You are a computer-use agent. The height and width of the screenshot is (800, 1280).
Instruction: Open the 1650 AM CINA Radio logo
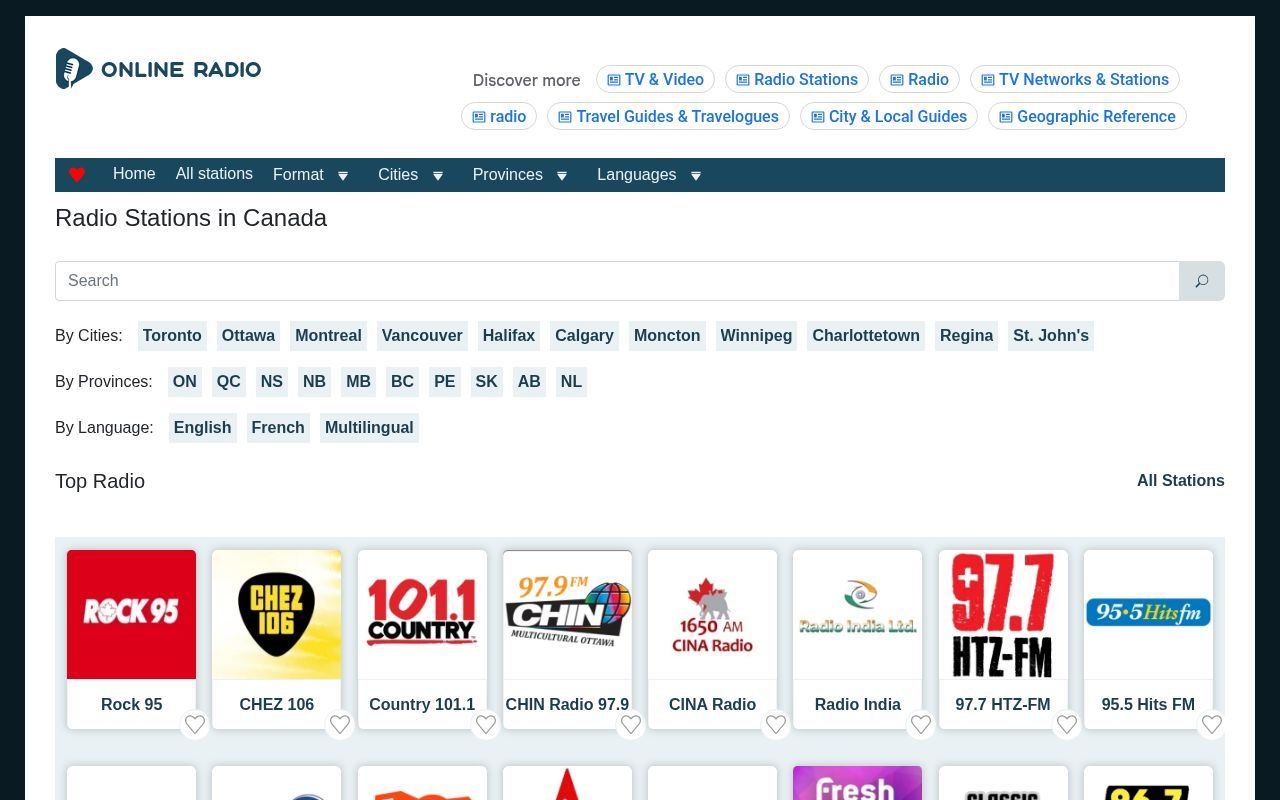712,614
